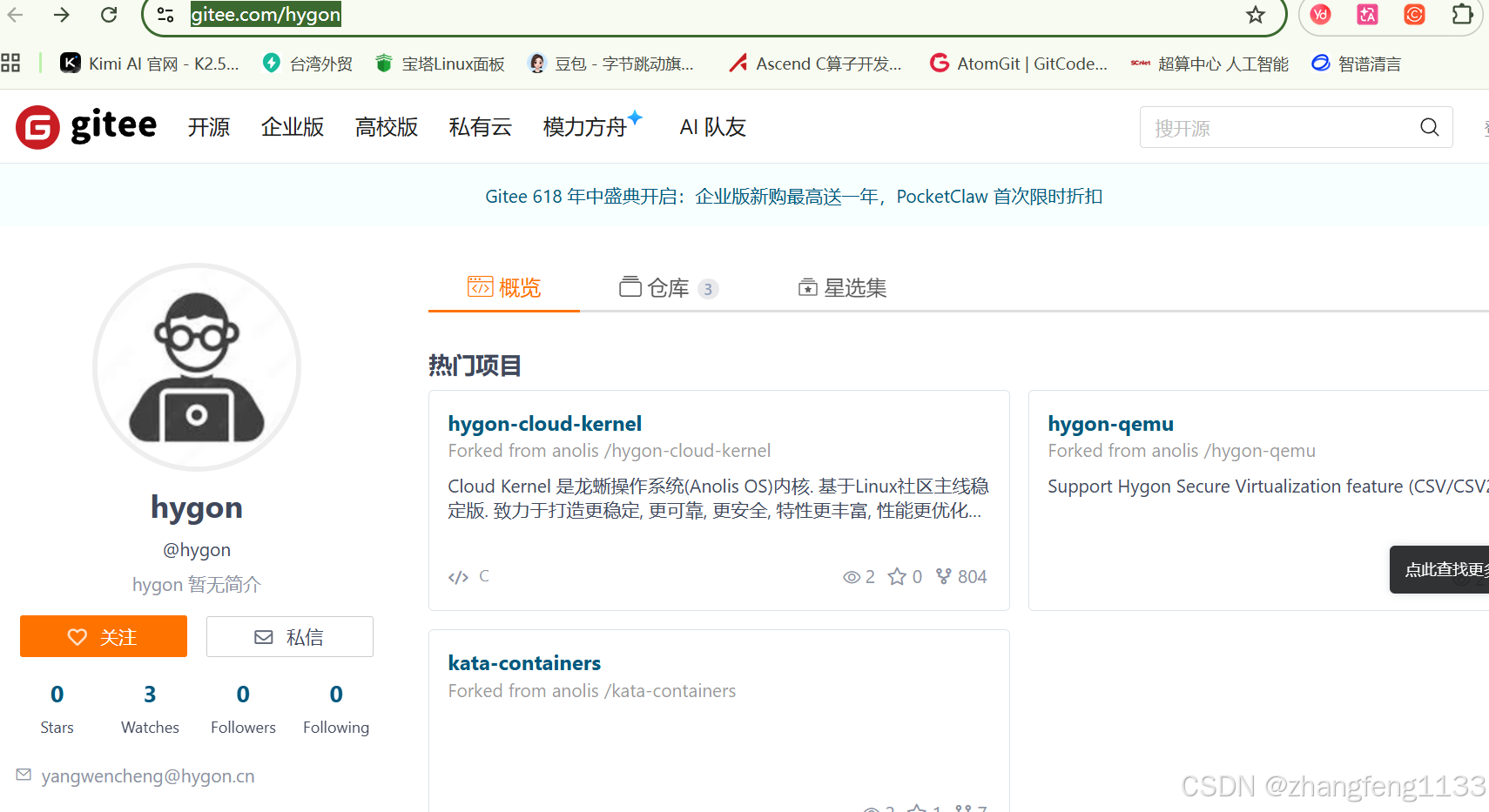This screenshot has height=812, width=1489.
Task: Go forward with the browser forward arrow
Action: point(62,15)
